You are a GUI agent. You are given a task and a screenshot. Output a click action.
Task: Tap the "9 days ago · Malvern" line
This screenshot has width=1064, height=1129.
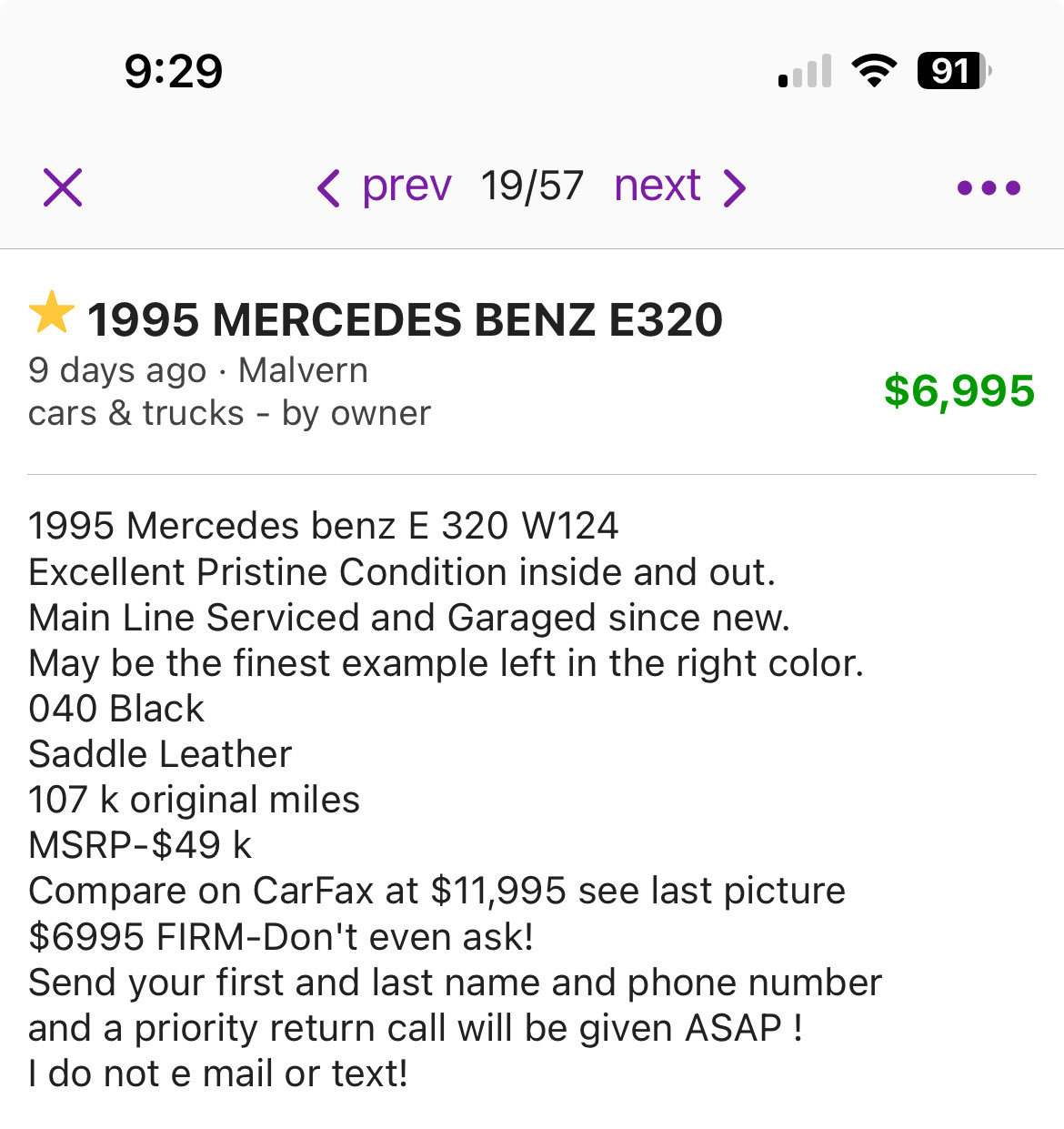[198, 370]
